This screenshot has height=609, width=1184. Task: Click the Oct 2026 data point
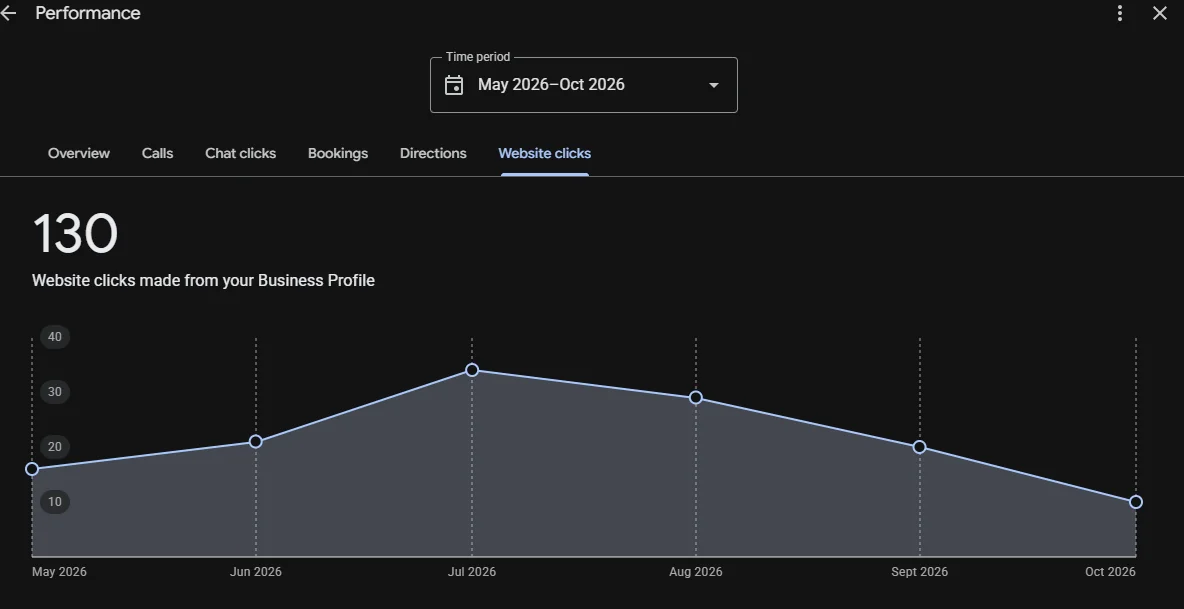tap(1136, 502)
